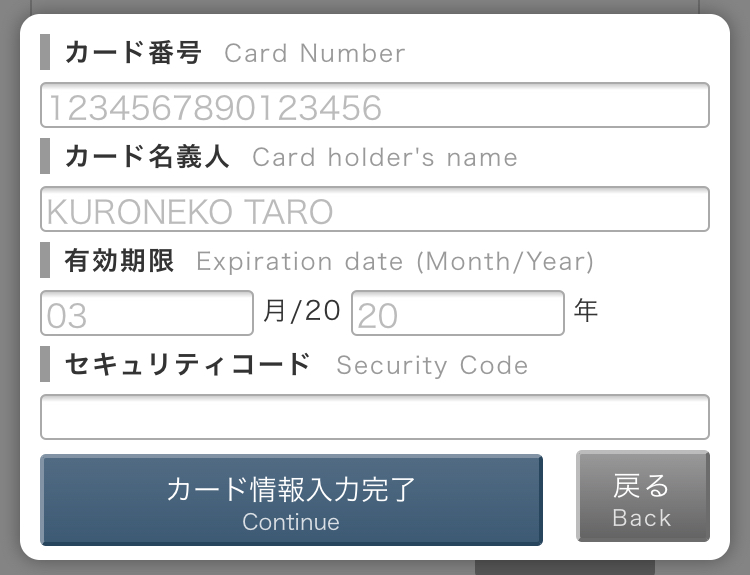The width and height of the screenshot is (750, 575).
Task: Select the expiration month field showing 03
Action: pyautogui.click(x=147, y=313)
